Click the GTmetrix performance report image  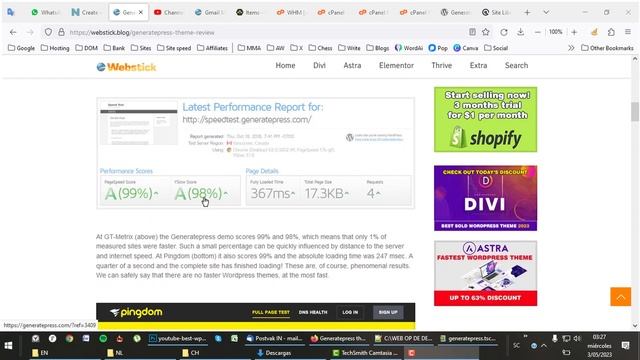point(256,153)
